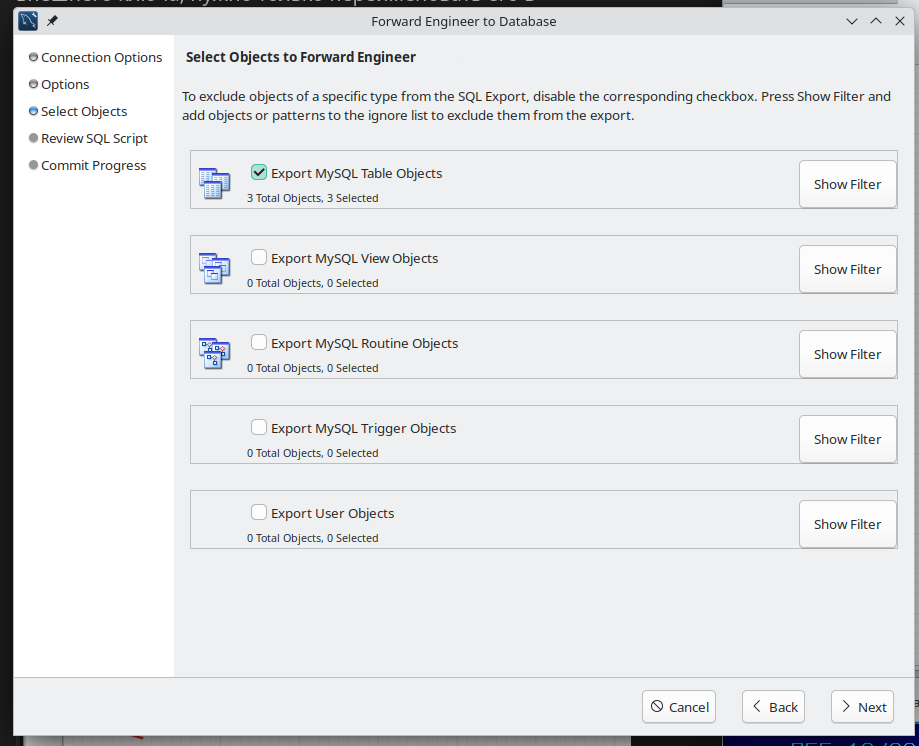This screenshot has height=746, width=919.
Task: Uncheck Export MySQL Table Objects checkbox
Action: coord(259,173)
